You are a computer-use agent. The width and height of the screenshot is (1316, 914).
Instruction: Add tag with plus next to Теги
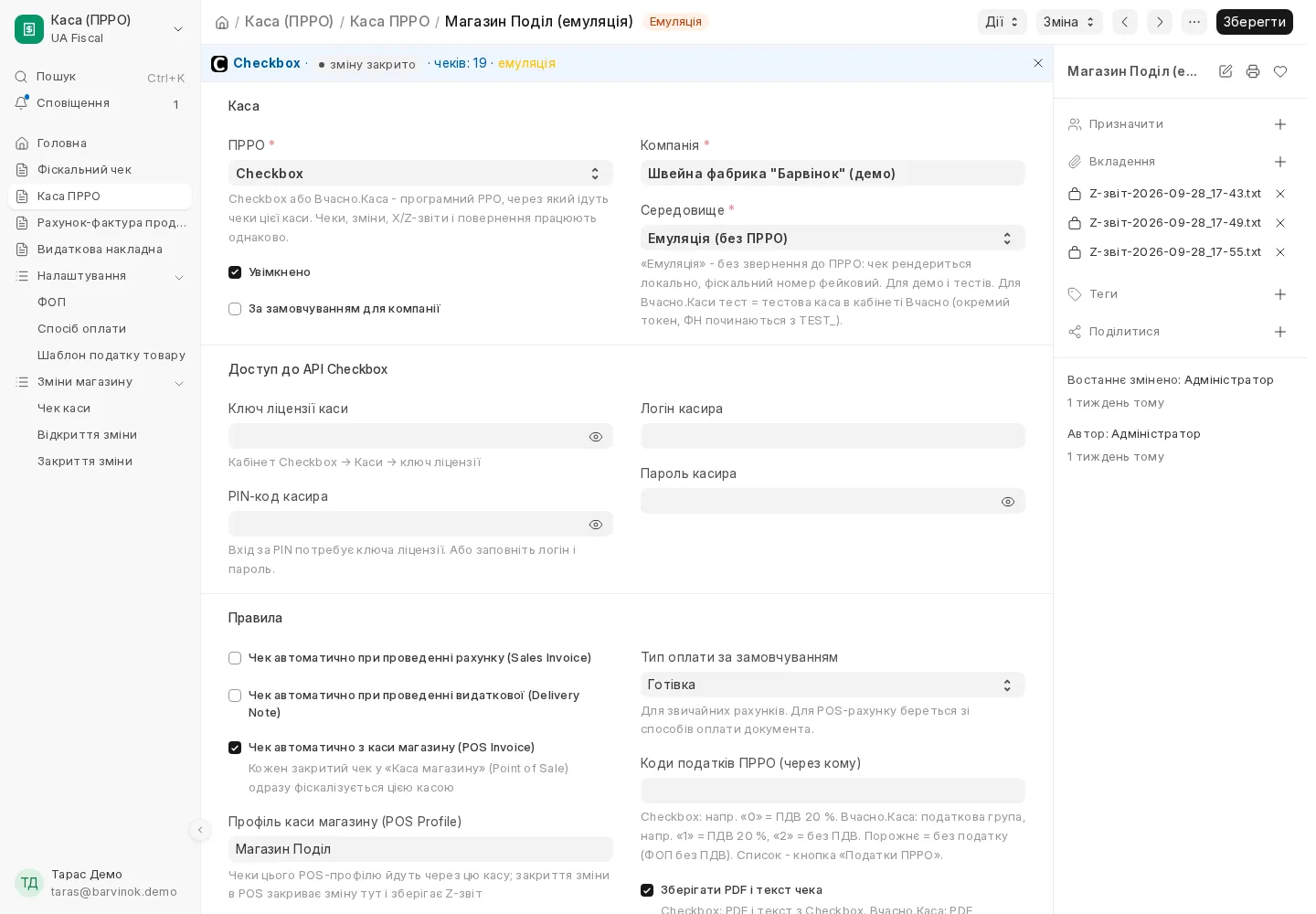point(1280,294)
